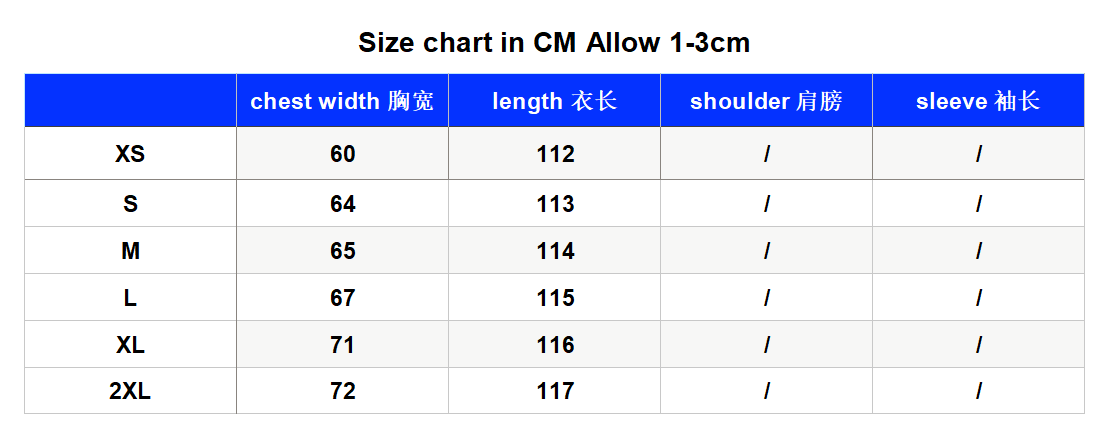1113x439 pixels.
Task: Click the length value 116
Action: coord(554,345)
